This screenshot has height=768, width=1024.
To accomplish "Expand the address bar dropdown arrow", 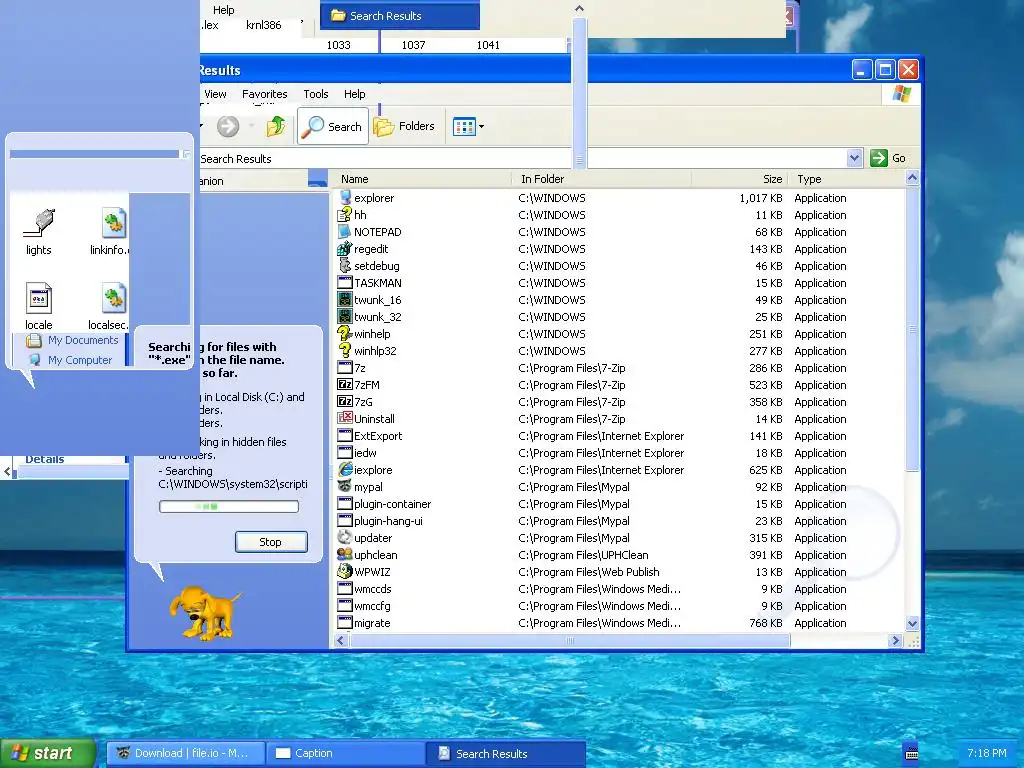I will tap(854, 158).
